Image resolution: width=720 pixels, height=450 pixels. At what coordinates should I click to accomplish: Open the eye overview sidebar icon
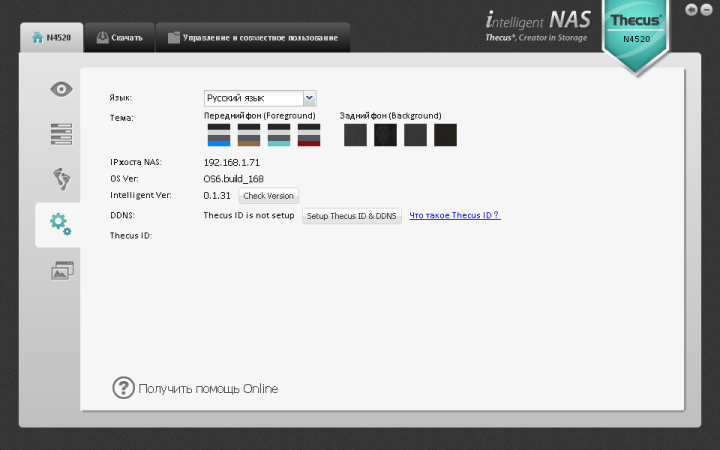(x=61, y=89)
